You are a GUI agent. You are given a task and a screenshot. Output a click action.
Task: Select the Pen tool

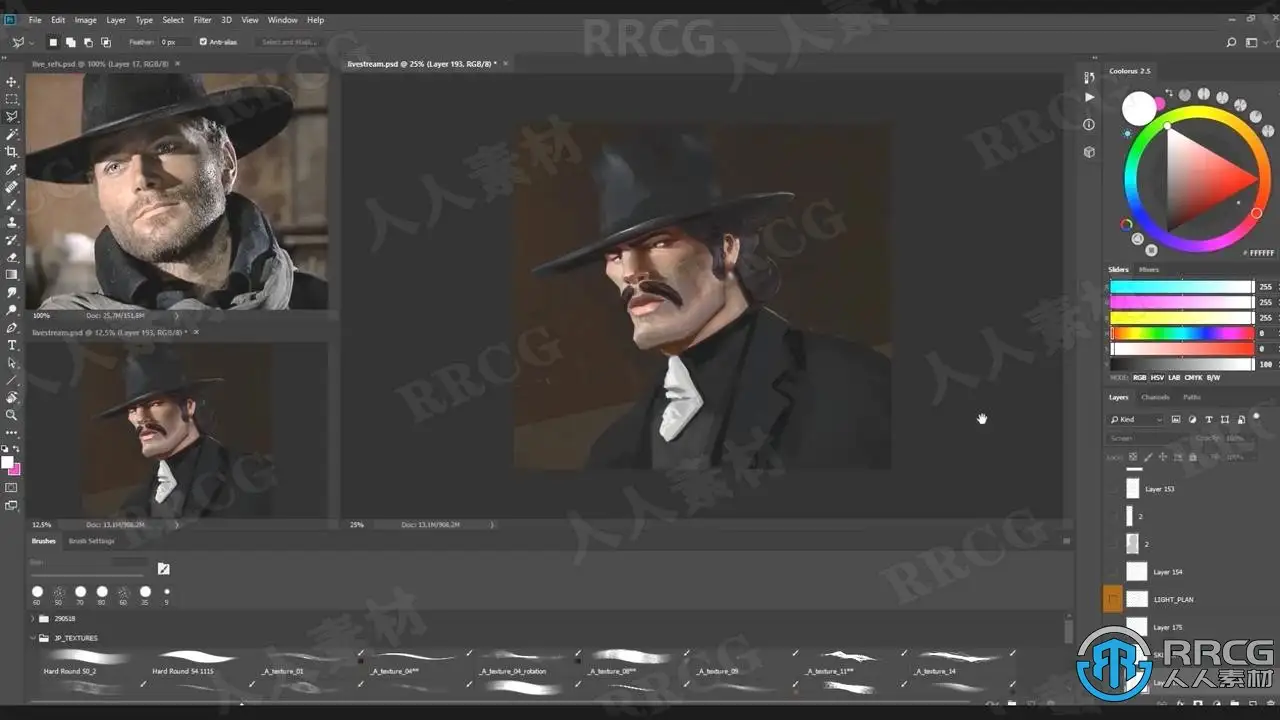12,327
